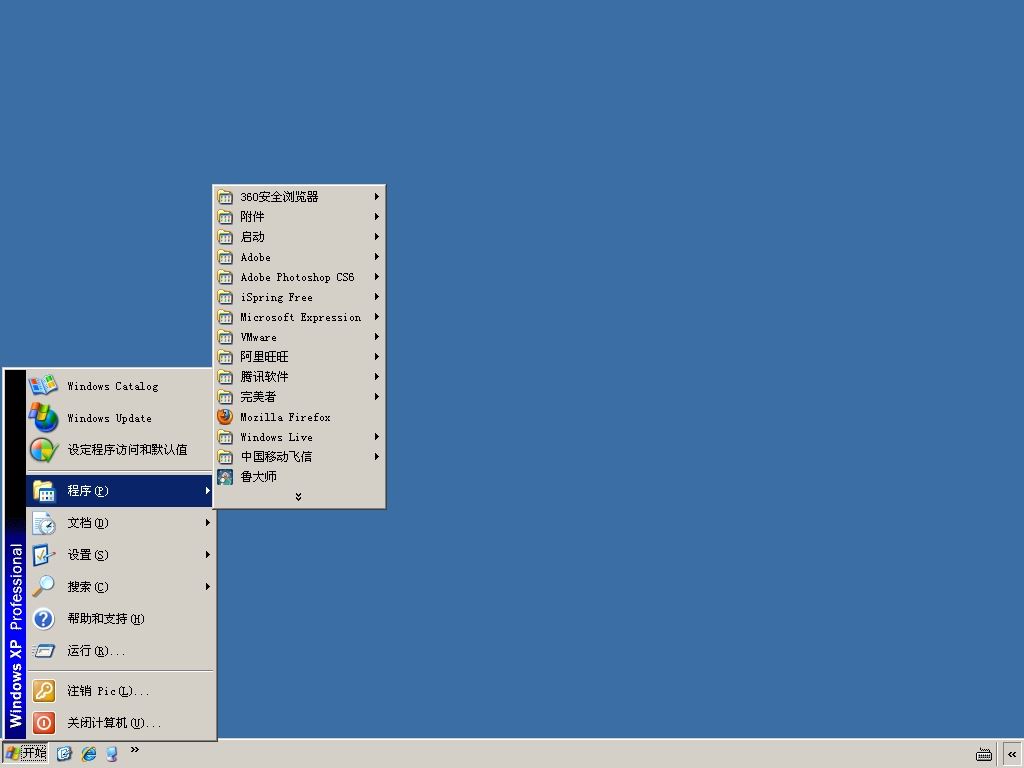Click the 文档 documents icon

pos(44,523)
